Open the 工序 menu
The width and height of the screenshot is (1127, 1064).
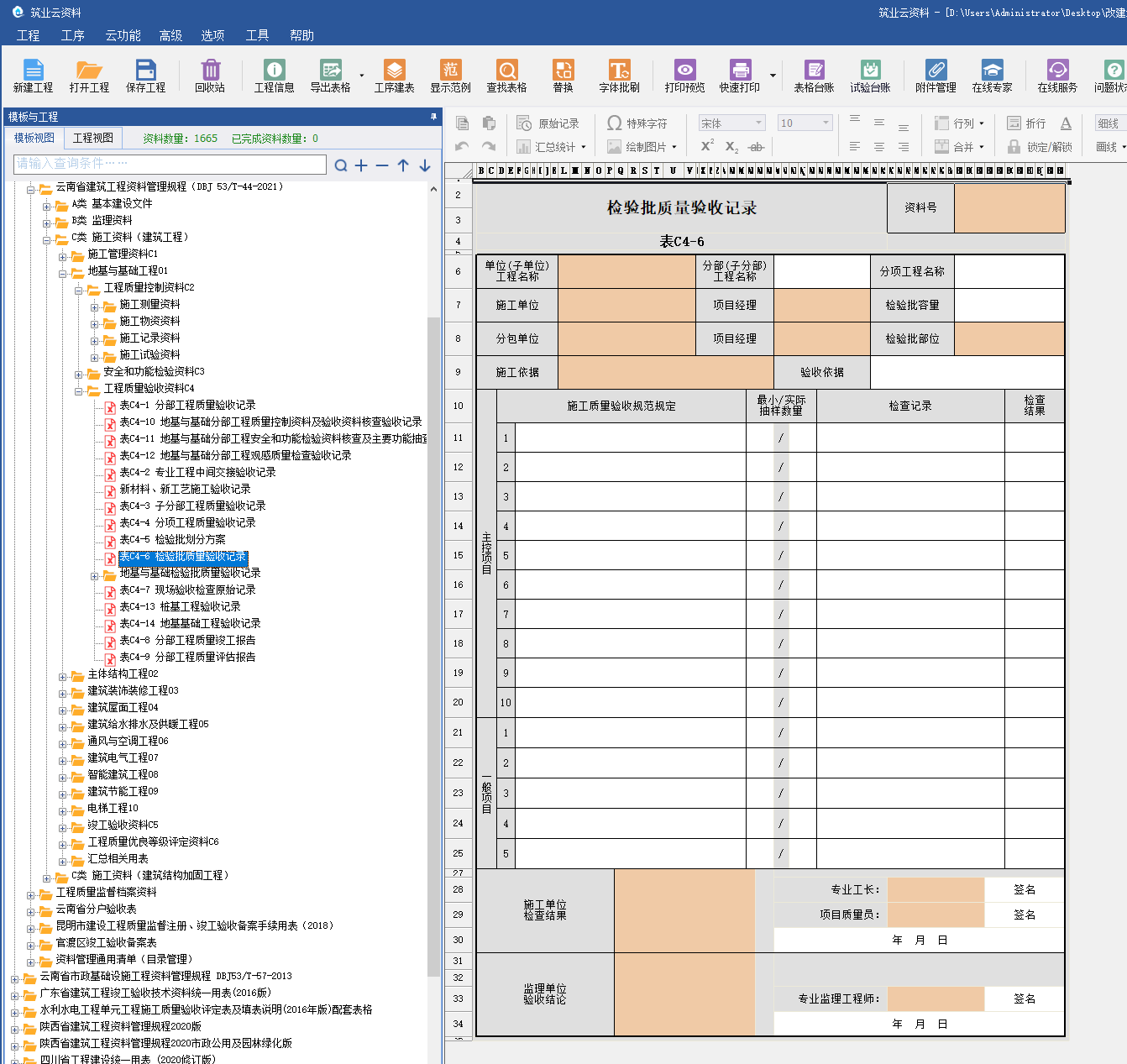73,35
